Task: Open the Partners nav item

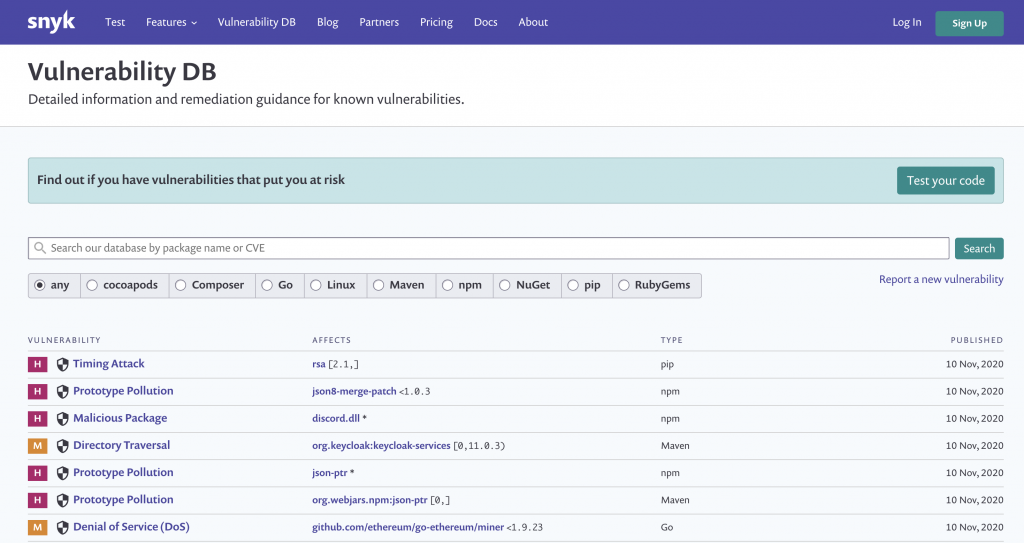Action: point(379,22)
